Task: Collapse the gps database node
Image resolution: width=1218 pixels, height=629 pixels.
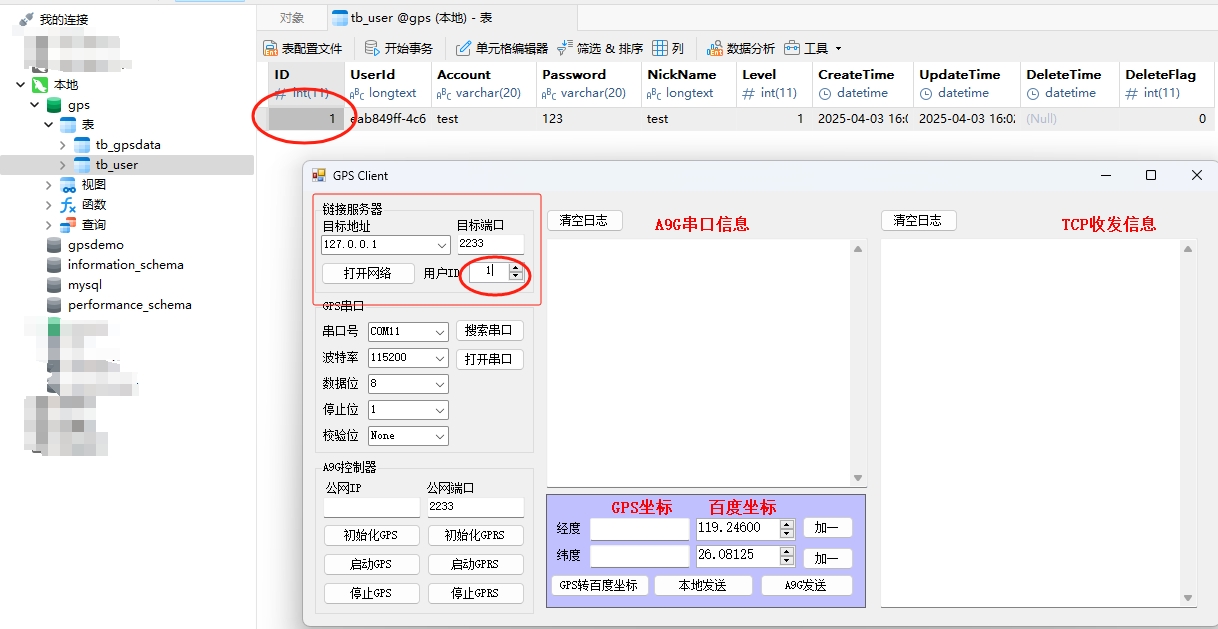Action: click(35, 105)
